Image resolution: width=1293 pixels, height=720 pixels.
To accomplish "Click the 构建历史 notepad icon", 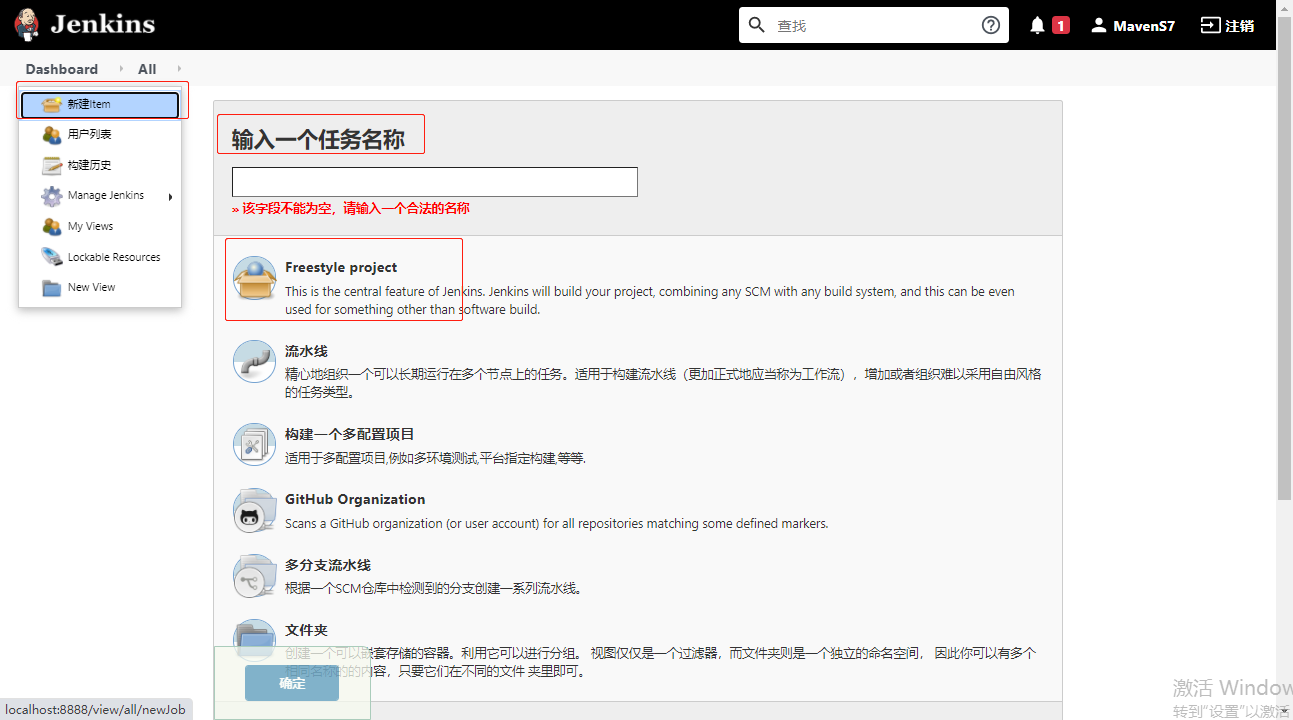I will [52, 165].
